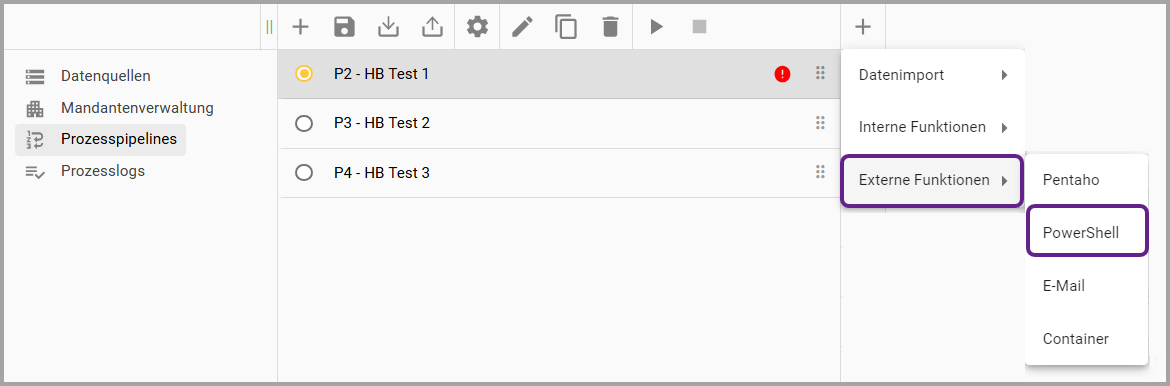Select the P2 - HB Test 1 radio button

304,73
